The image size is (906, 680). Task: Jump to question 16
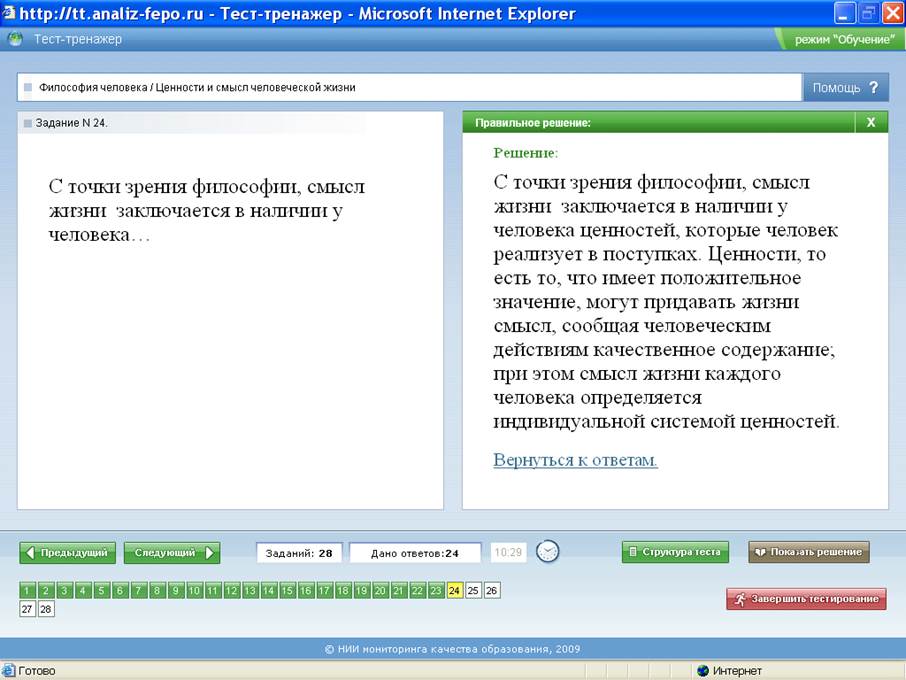pos(306,590)
